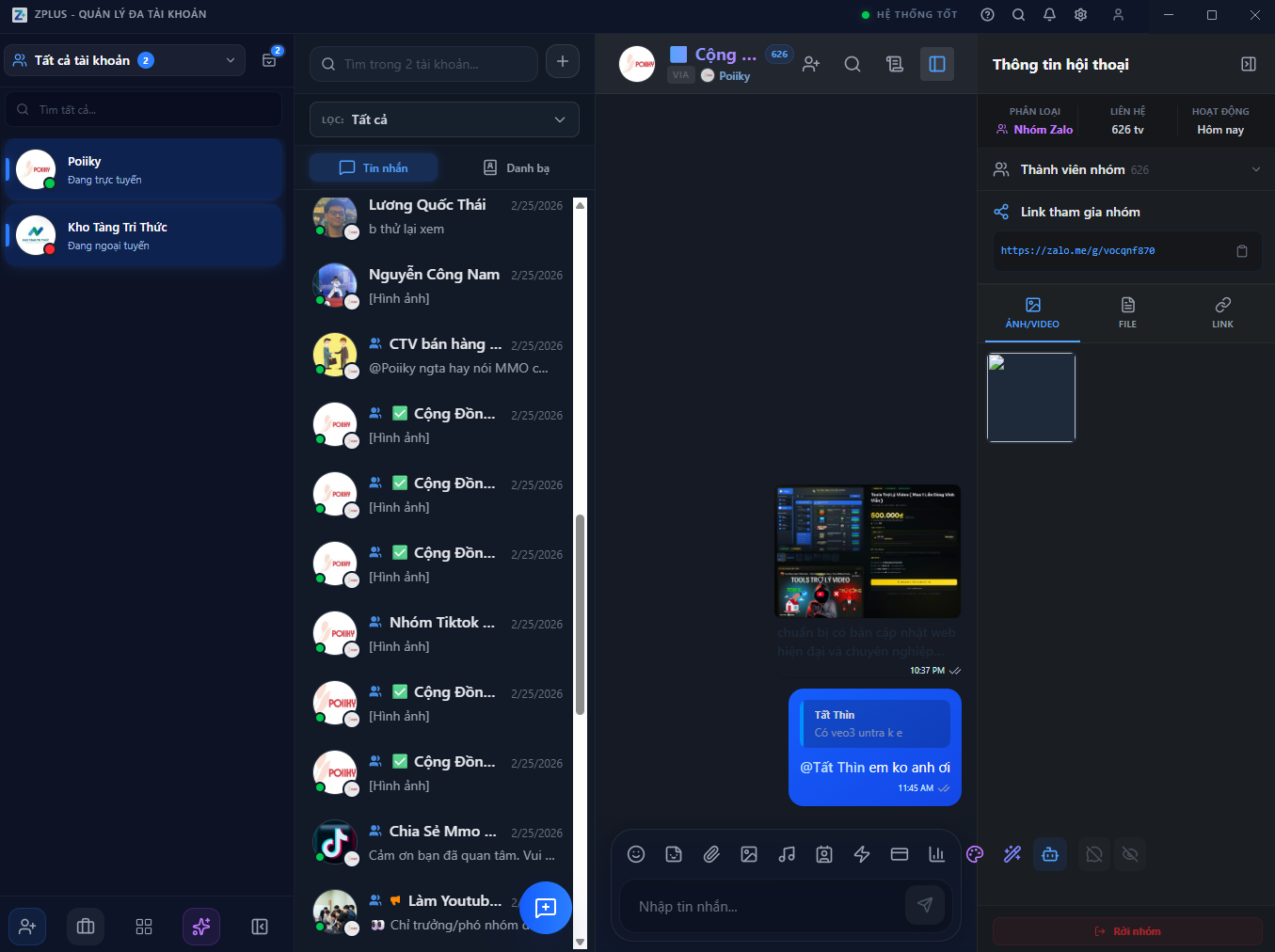Click the music note audio icon
This screenshot has height=952, width=1275.
click(x=787, y=854)
